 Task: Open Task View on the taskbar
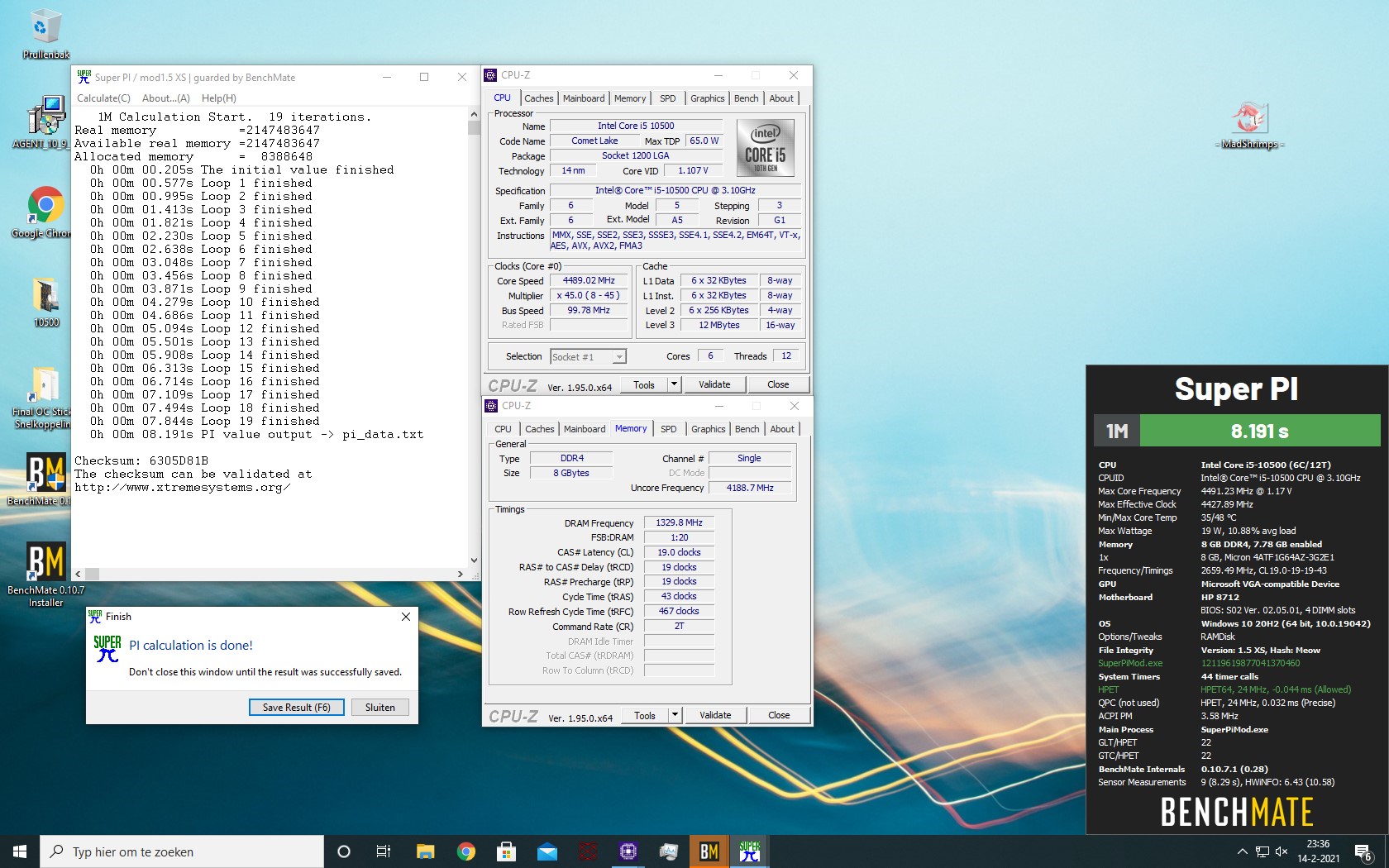(384, 851)
